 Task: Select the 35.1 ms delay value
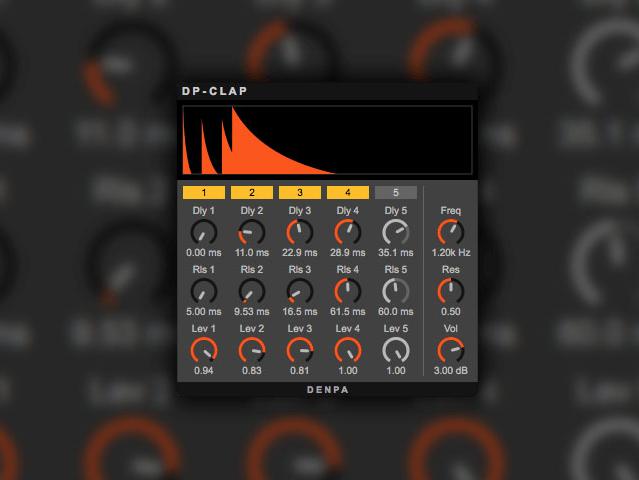[x=396, y=253]
